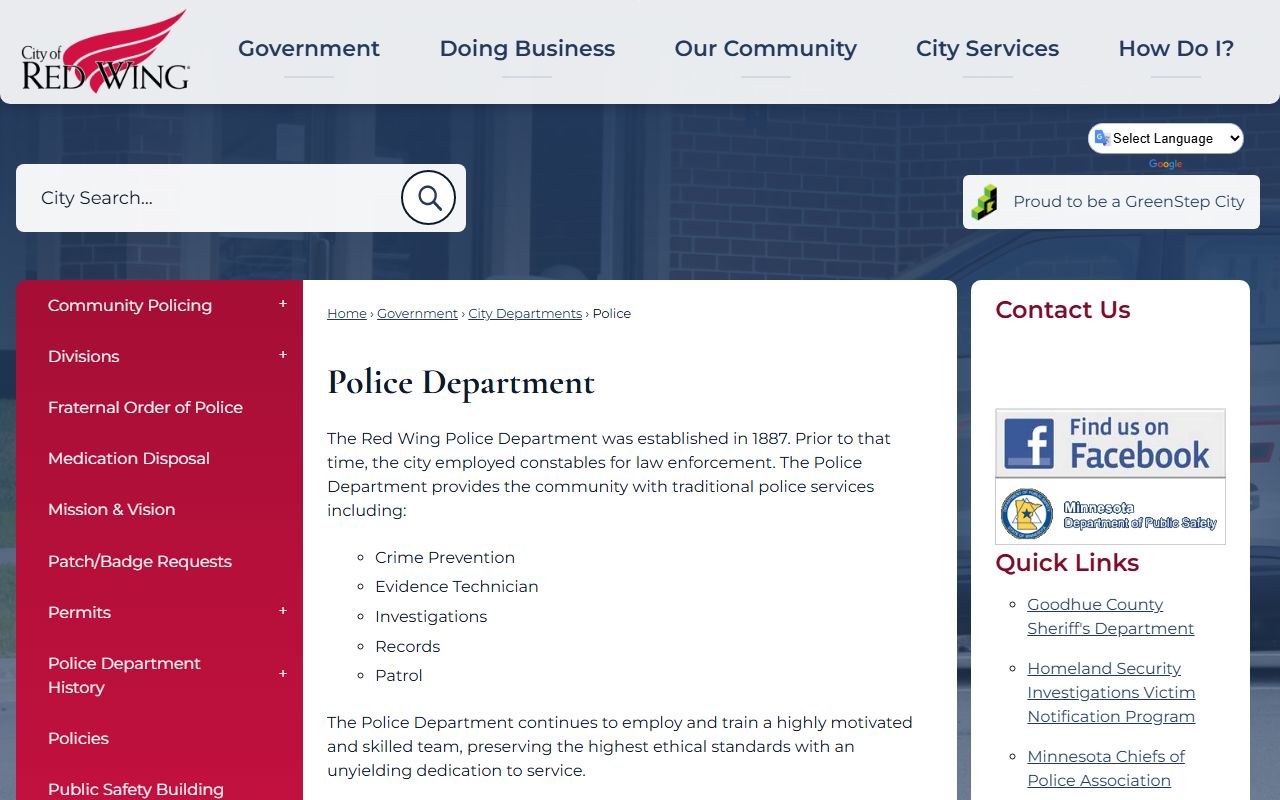Open Minnesota Chiefs of Police Association link
Screen dimensions: 1280x800
tap(1106, 769)
